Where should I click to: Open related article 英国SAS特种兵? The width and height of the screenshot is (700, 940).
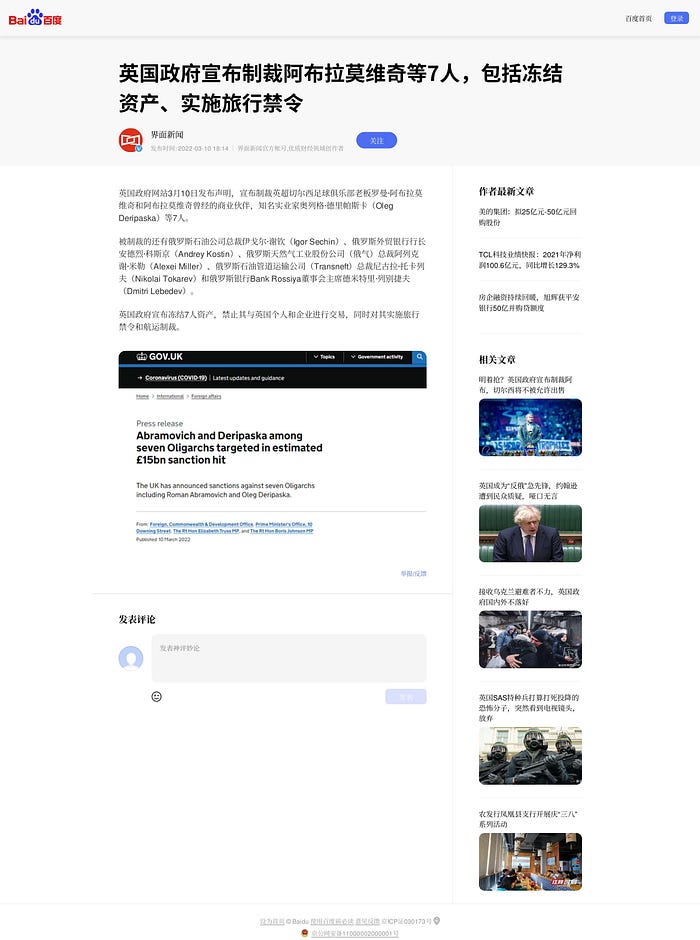click(x=529, y=708)
